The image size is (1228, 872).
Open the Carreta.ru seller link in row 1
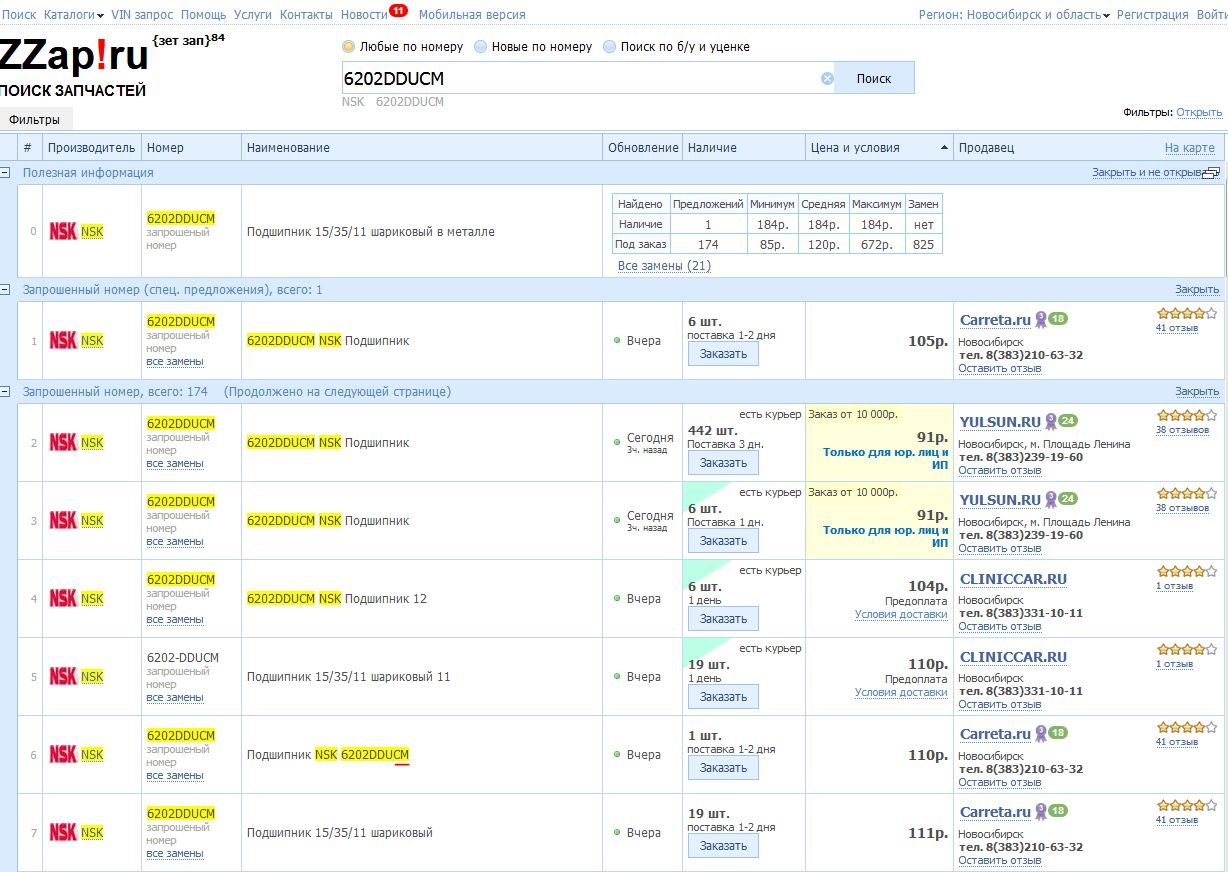pyautogui.click(x=995, y=320)
